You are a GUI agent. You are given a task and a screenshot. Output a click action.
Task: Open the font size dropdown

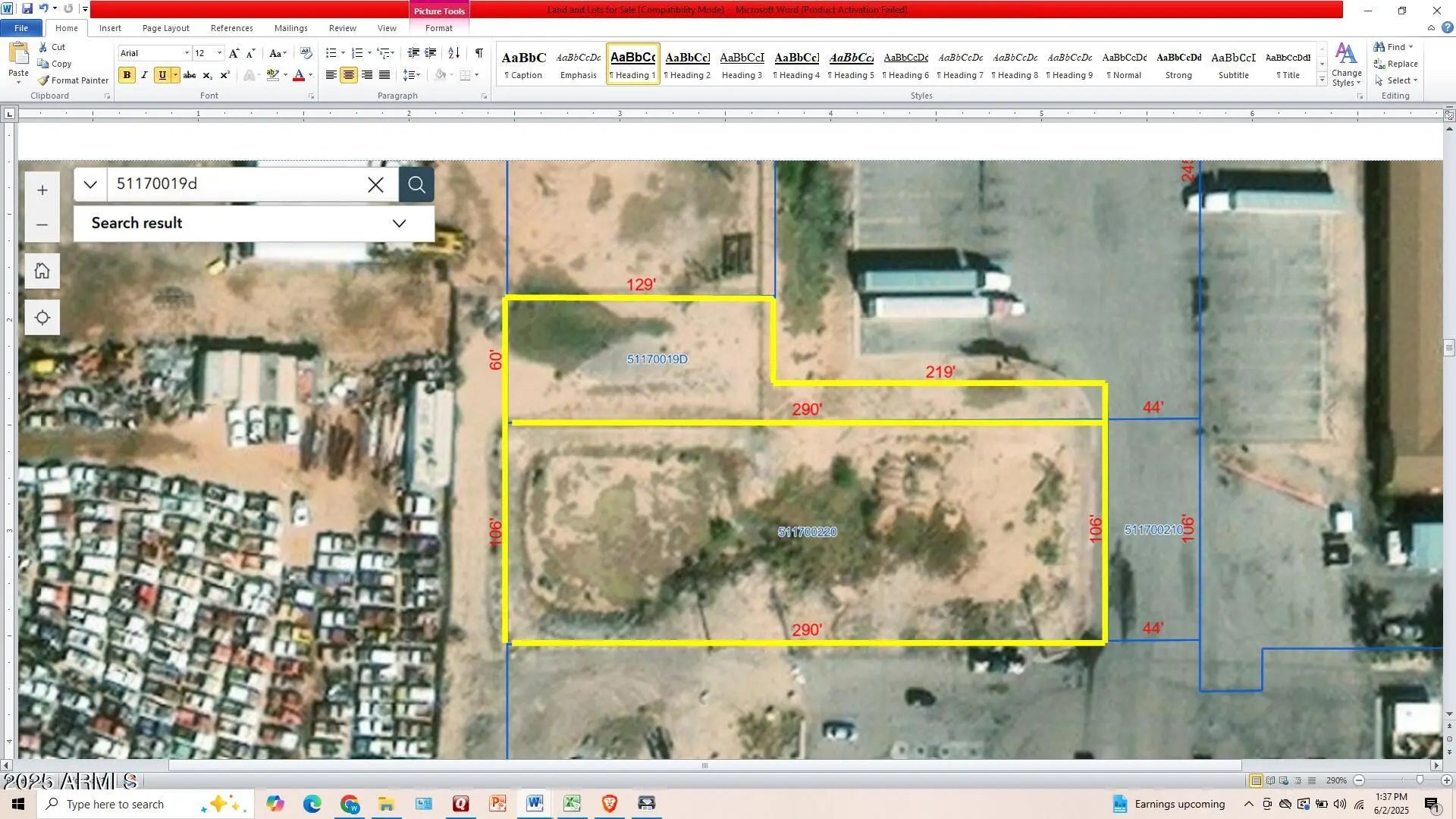point(219,53)
